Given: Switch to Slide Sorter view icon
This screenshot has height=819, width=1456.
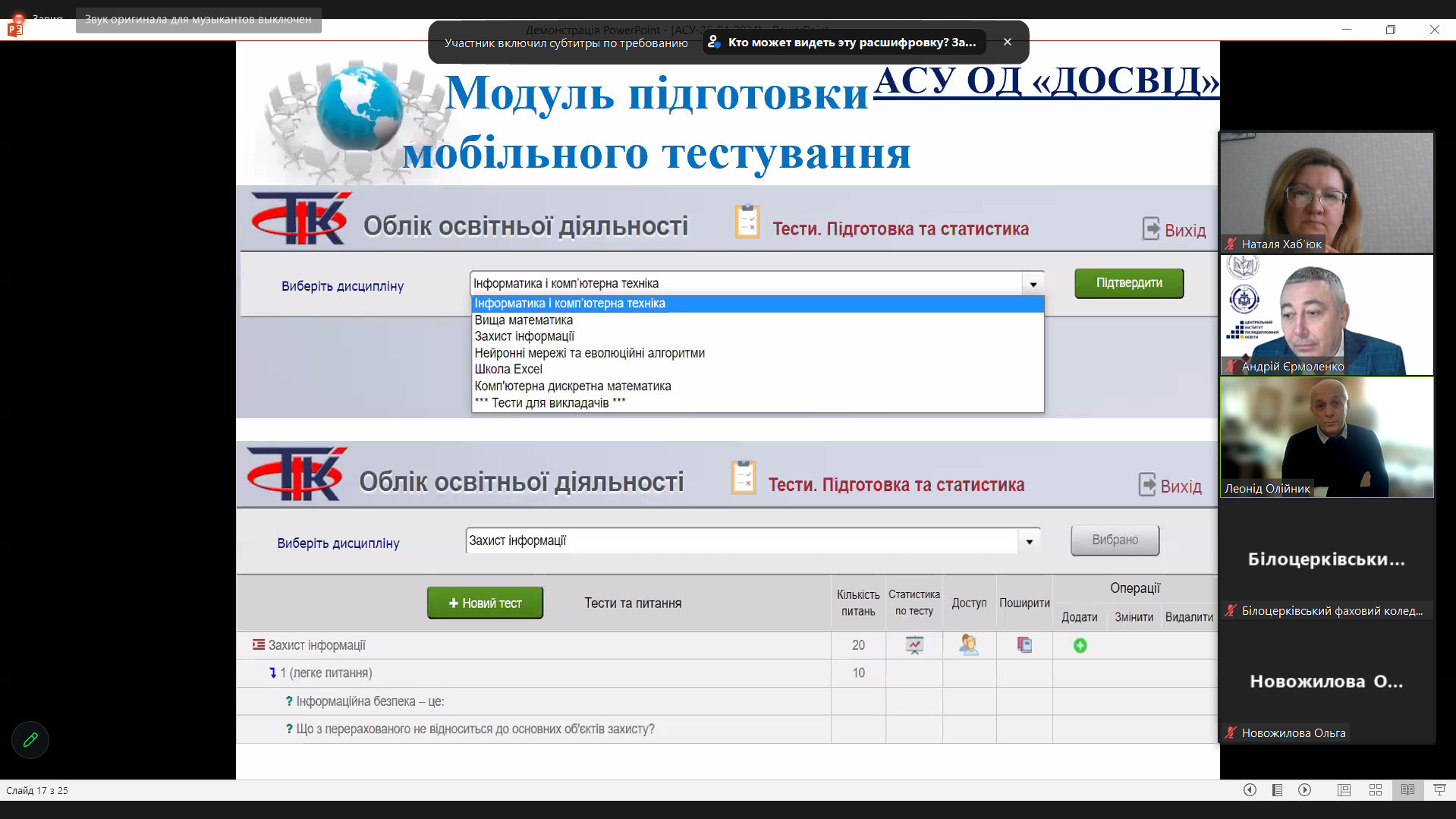Looking at the screenshot, I should pos(1376,790).
